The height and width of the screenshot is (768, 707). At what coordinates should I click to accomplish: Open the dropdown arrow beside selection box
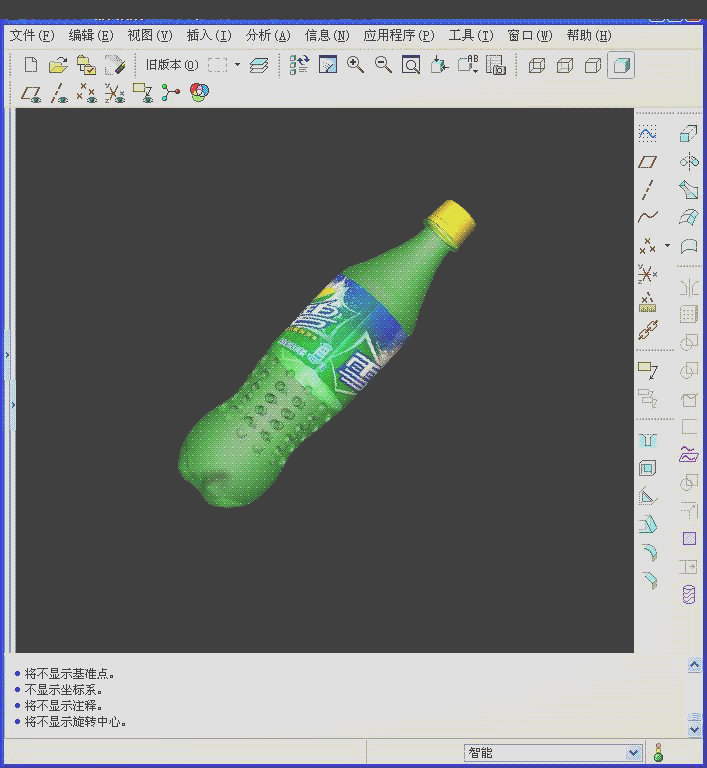point(238,65)
